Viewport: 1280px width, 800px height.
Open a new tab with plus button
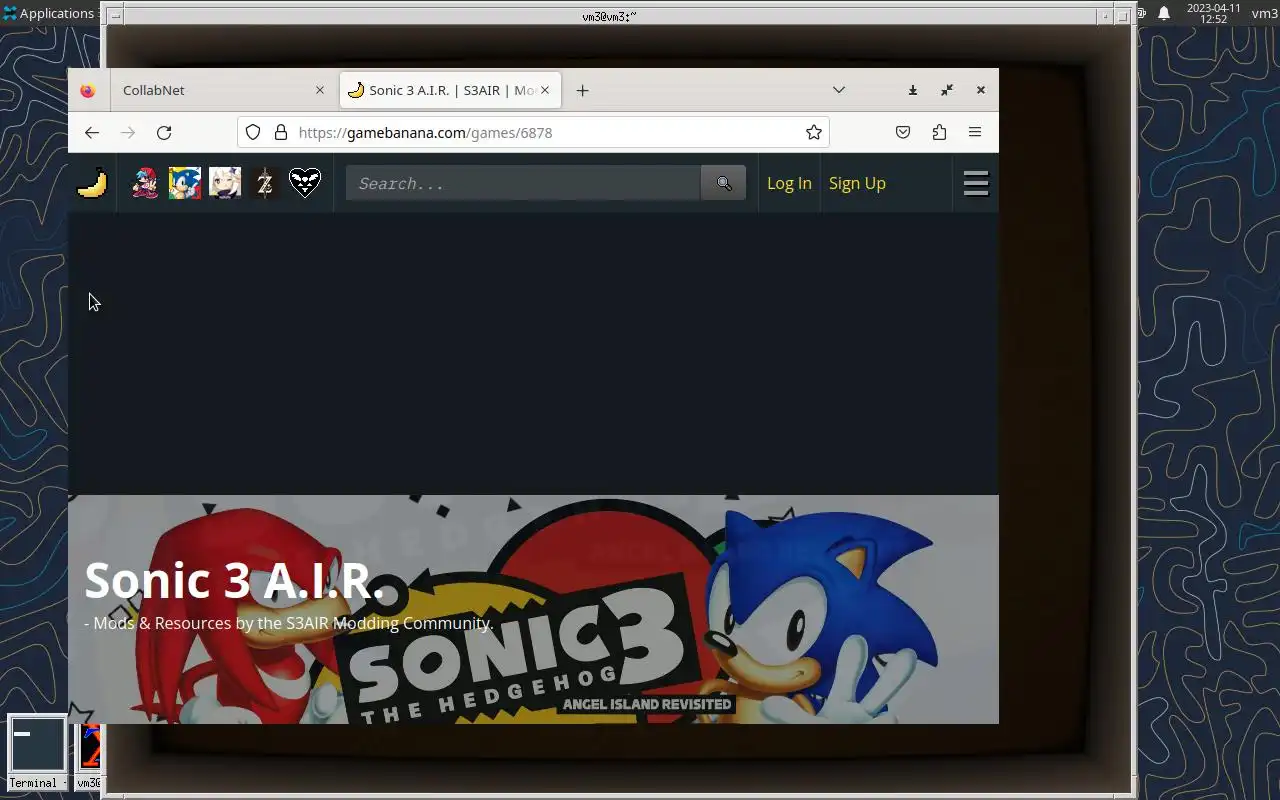(x=582, y=90)
